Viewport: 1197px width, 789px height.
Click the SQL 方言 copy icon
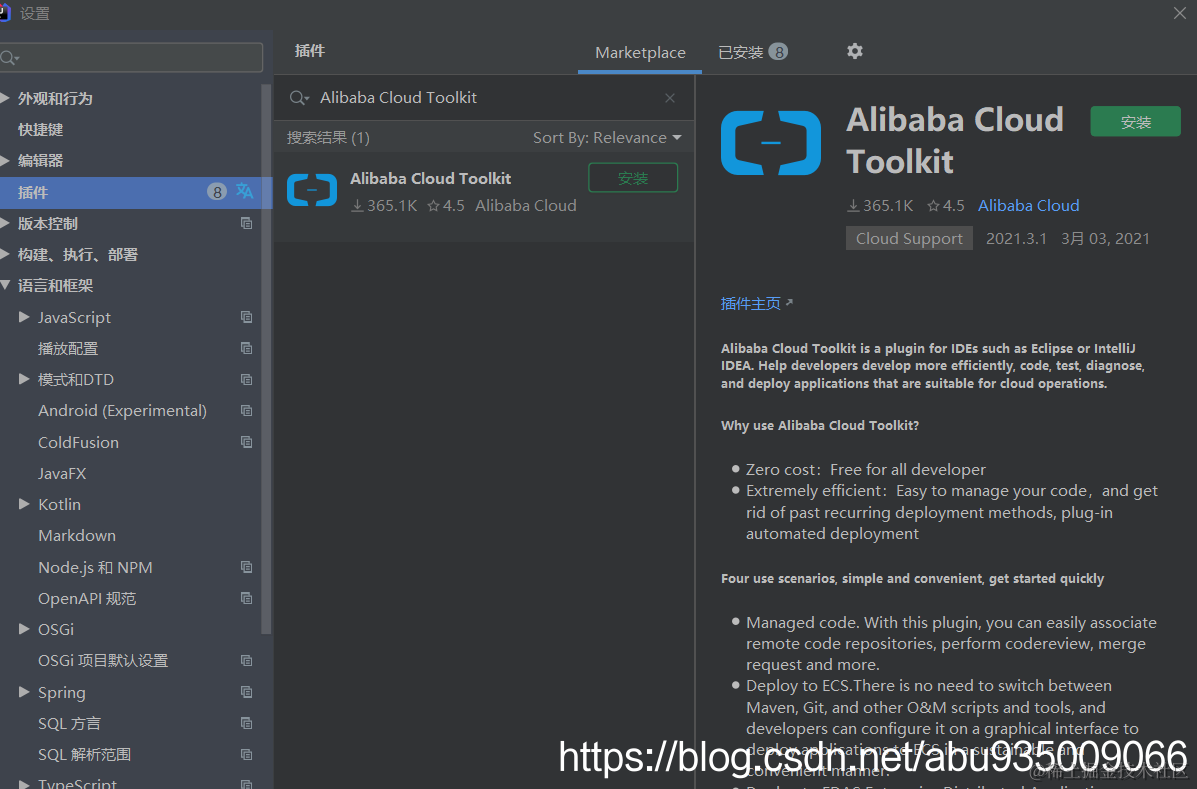tap(246, 723)
